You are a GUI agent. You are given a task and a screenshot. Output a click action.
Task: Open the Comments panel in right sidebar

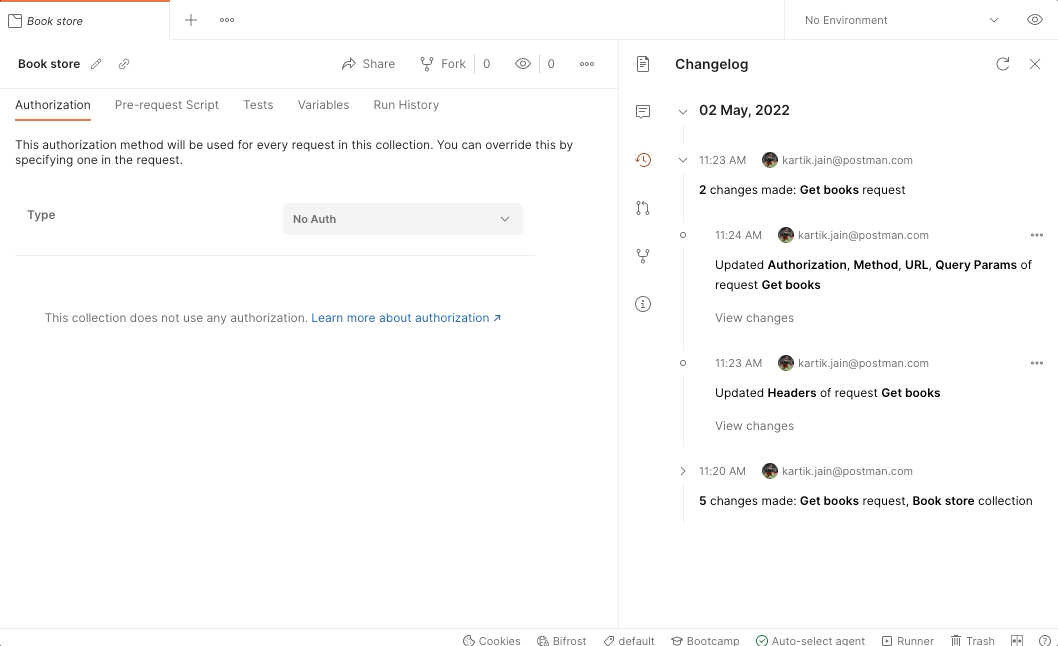tap(643, 111)
